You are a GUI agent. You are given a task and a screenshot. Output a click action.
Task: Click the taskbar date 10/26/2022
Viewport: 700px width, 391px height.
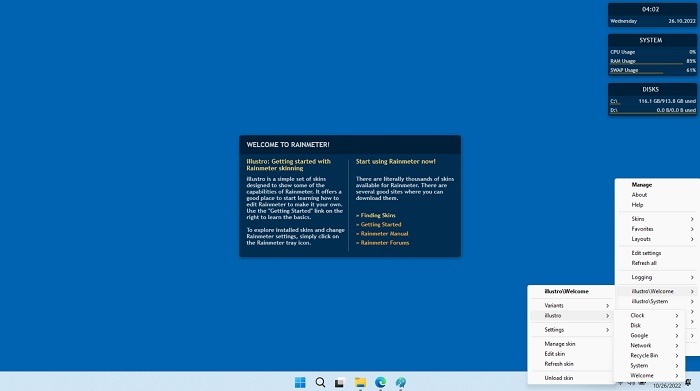tap(667, 386)
